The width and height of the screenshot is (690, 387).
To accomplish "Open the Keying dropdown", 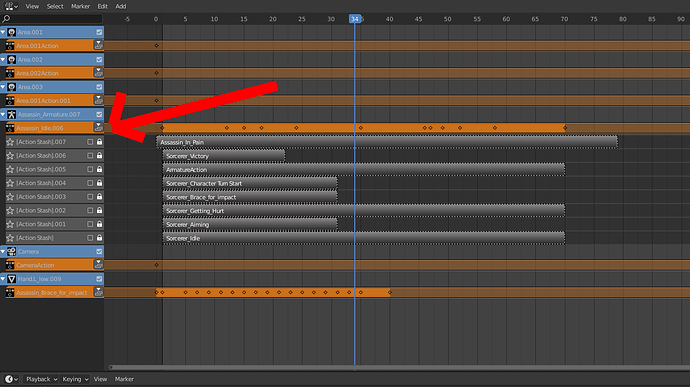I will pos(75,379).
